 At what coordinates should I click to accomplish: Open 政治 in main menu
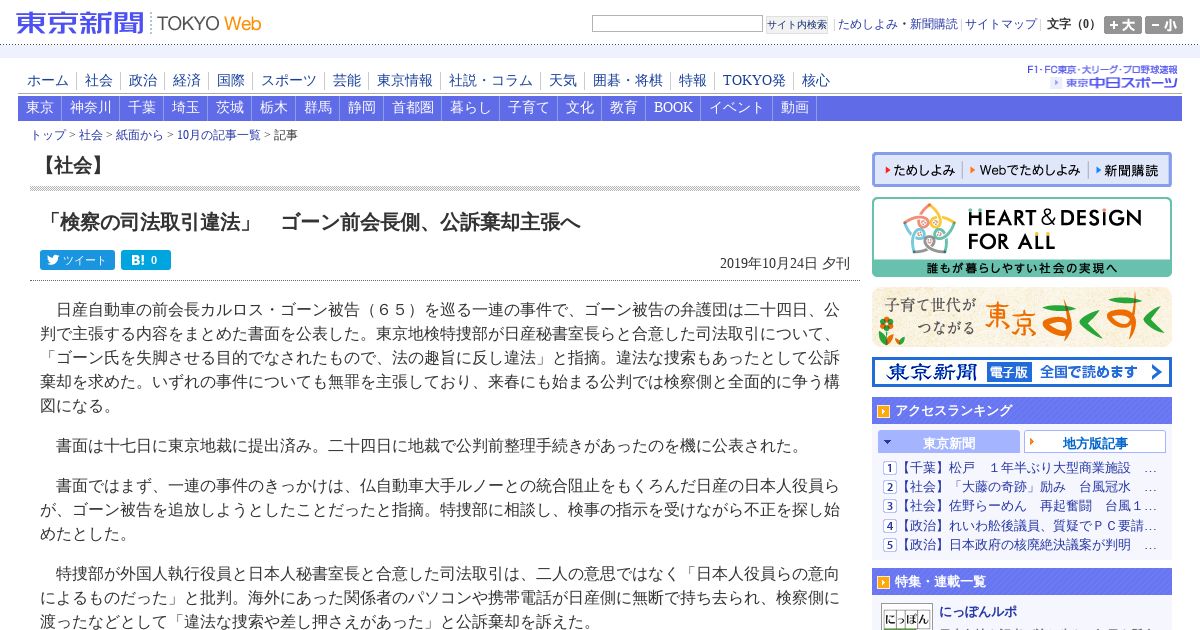coord(143,80)
